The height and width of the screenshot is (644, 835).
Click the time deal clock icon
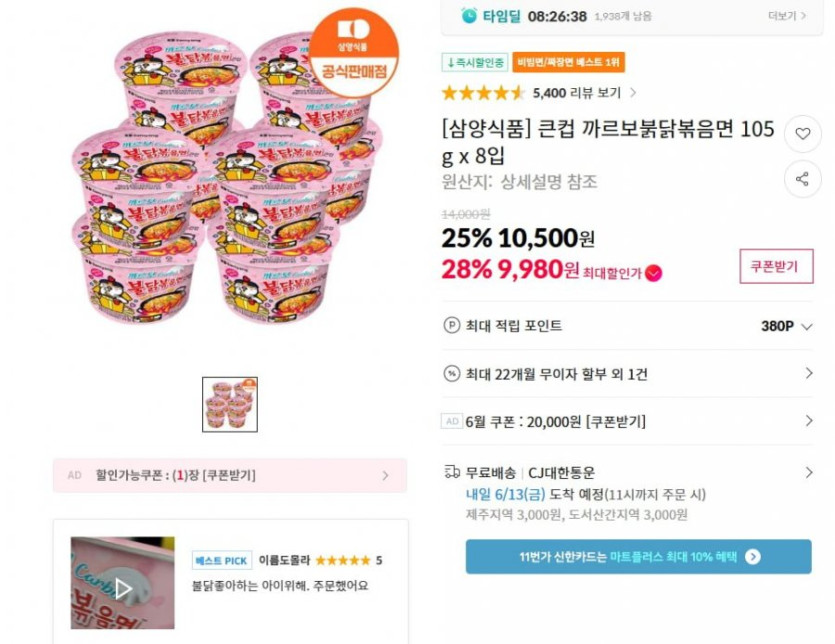point(469,15)
